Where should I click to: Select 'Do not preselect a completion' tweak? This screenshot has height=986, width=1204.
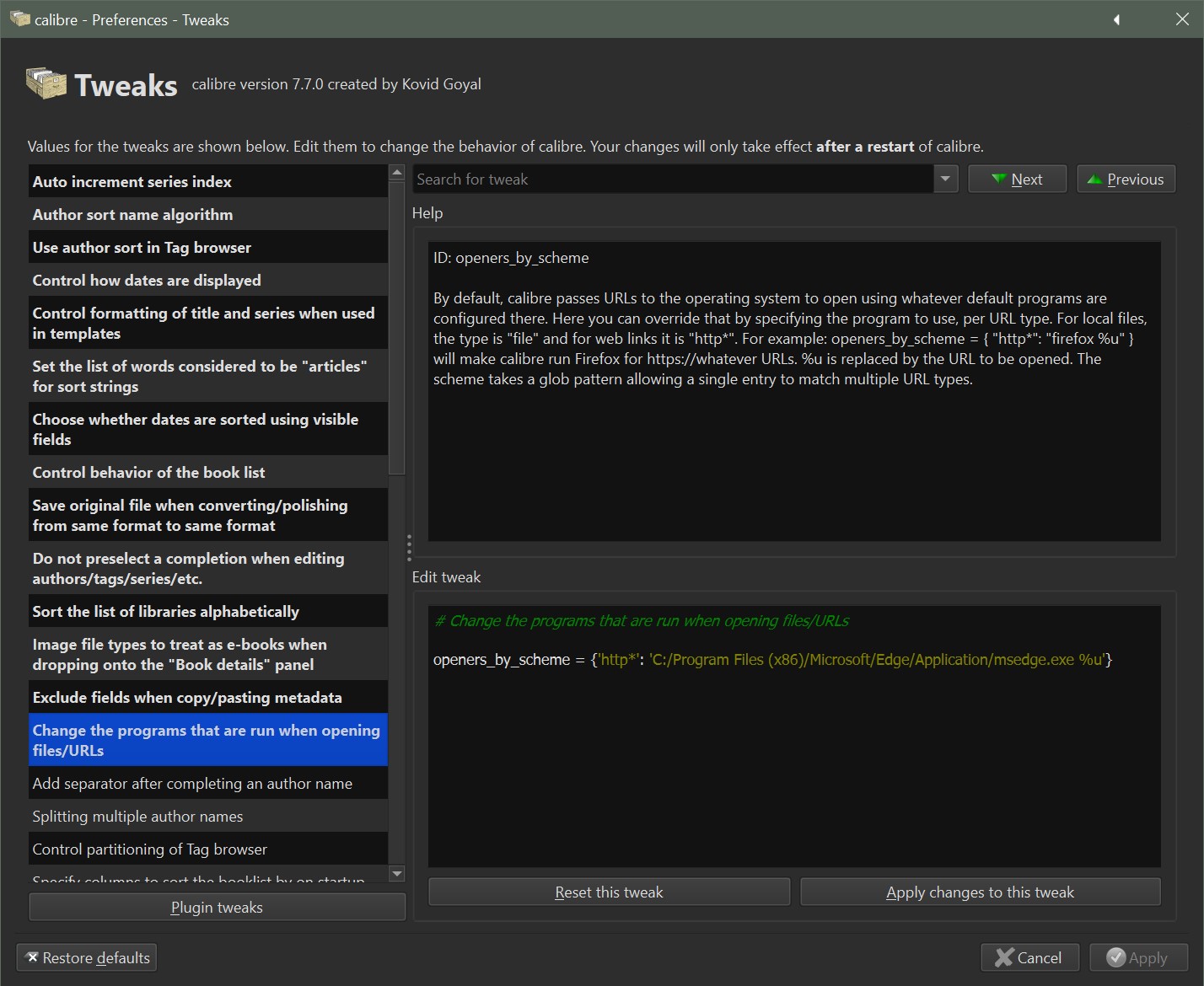208,568
